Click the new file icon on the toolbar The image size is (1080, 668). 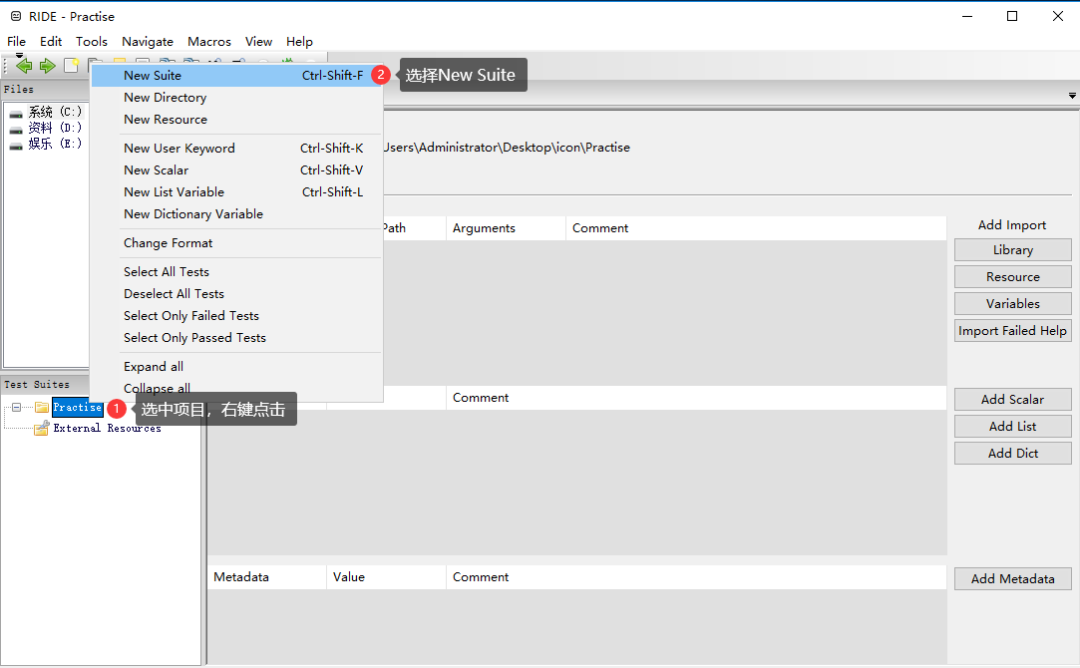click(71, 64)
